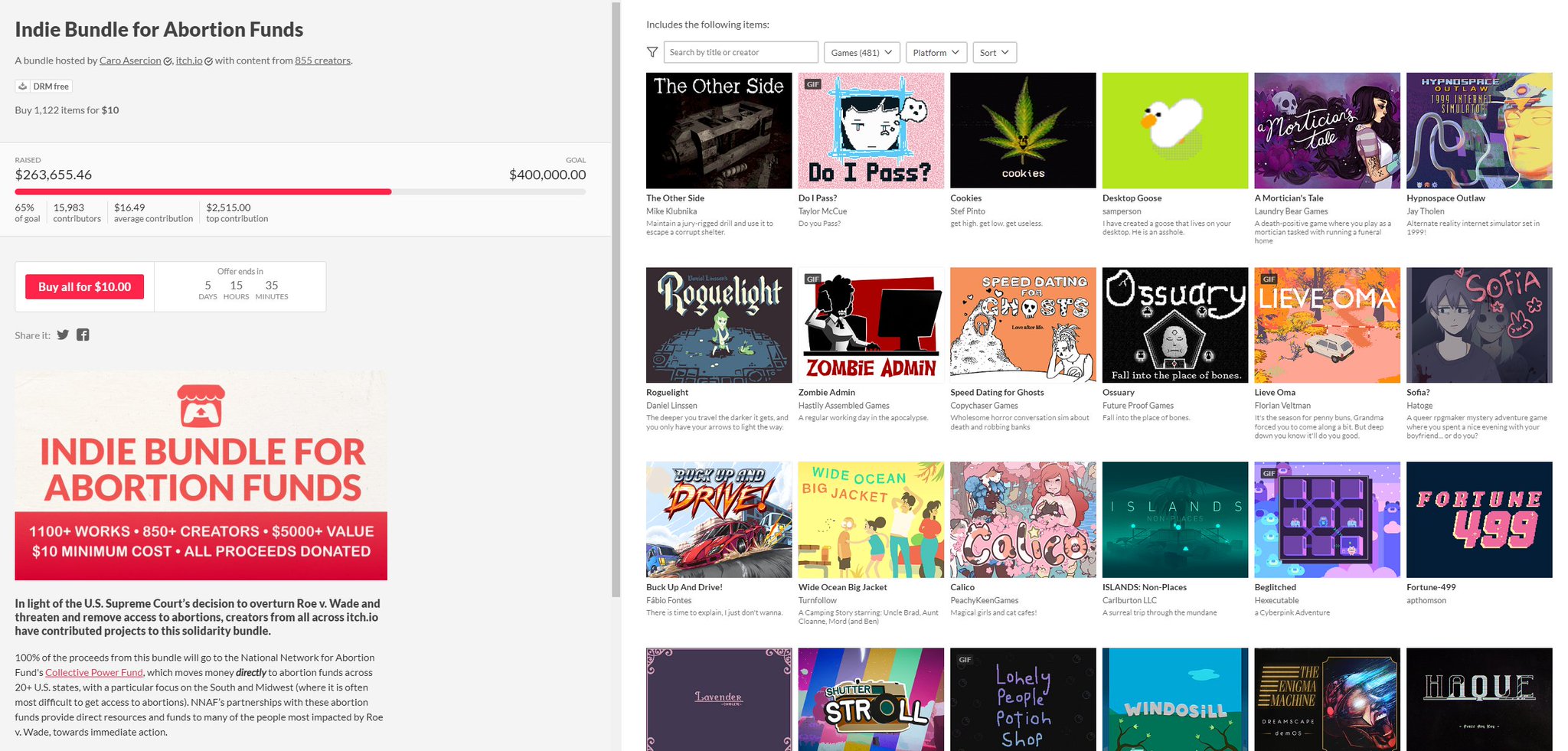Open The Enigma Machine thumbnail
Viewport: 1568px width, 751px height.
coord(1328,700)
